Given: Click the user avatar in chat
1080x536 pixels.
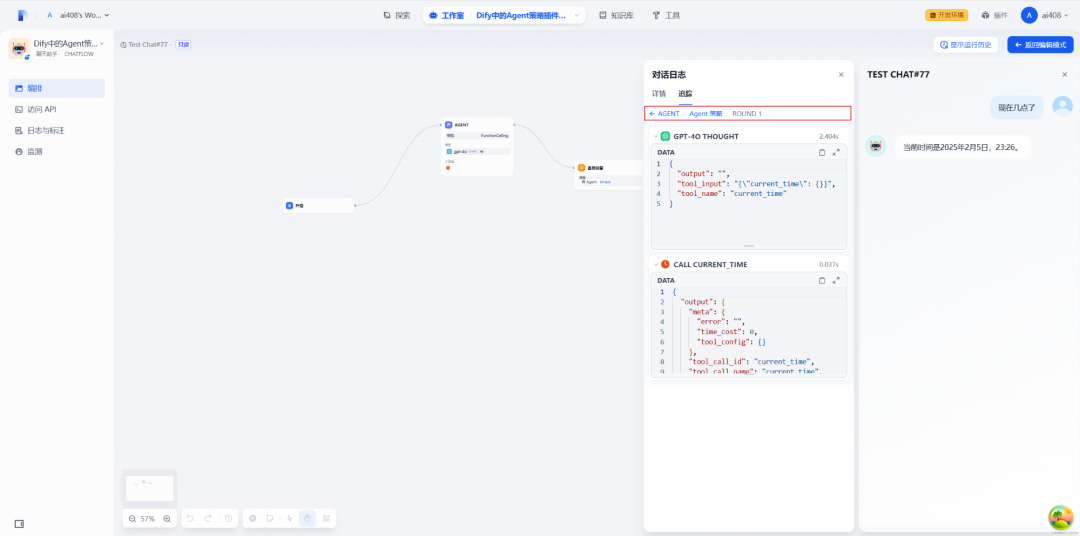Looking at the screenshot, I should tap(1063, 106).
